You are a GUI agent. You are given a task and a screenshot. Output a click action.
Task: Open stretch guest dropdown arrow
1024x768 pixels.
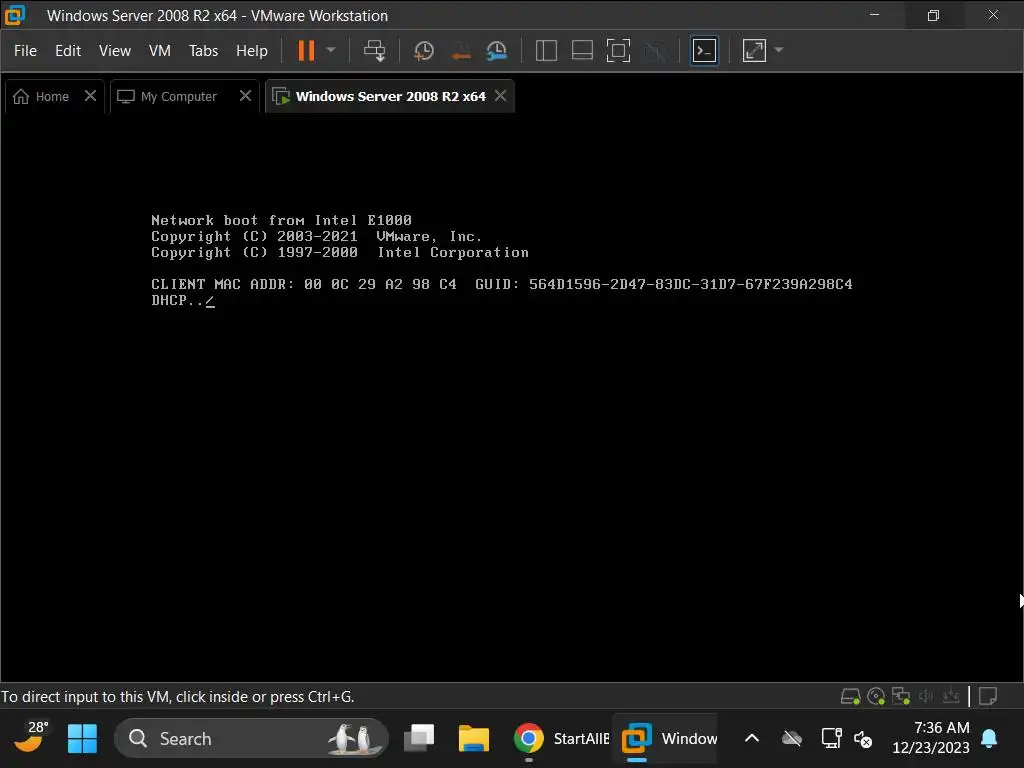(x=778, y=50)
